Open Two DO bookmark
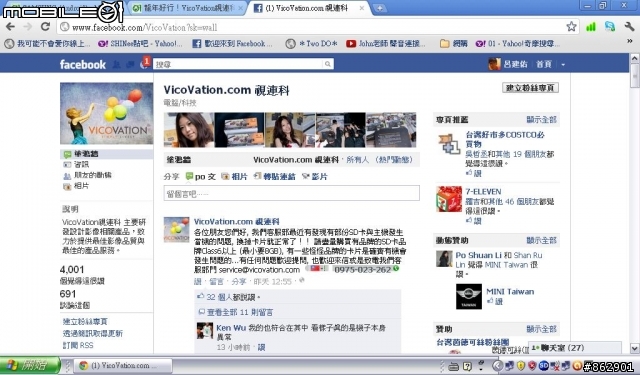640x375 pixels. coord(312,43)
